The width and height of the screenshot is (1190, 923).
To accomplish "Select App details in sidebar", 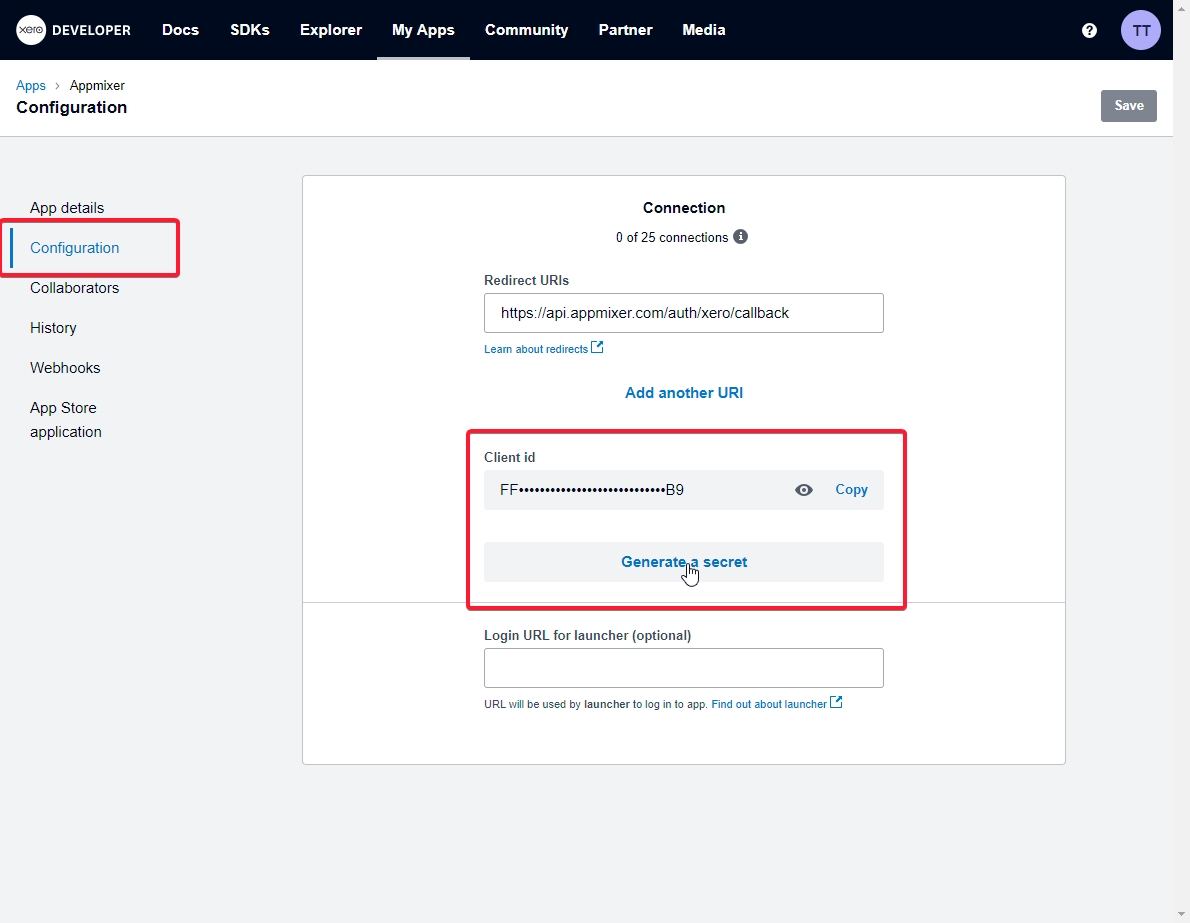I will [67, 208].
